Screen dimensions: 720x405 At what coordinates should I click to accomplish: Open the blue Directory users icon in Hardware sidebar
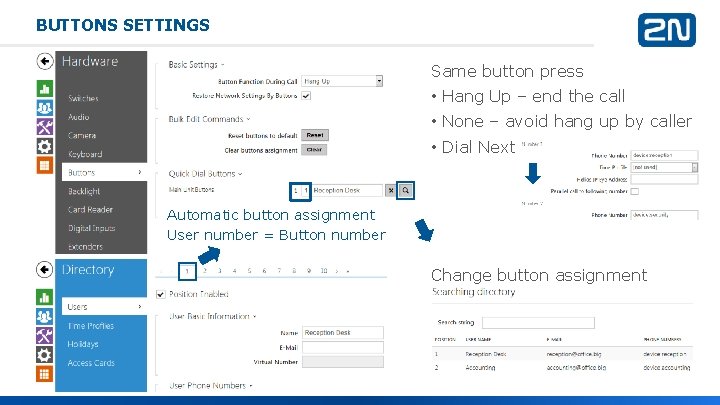[45, 108]
